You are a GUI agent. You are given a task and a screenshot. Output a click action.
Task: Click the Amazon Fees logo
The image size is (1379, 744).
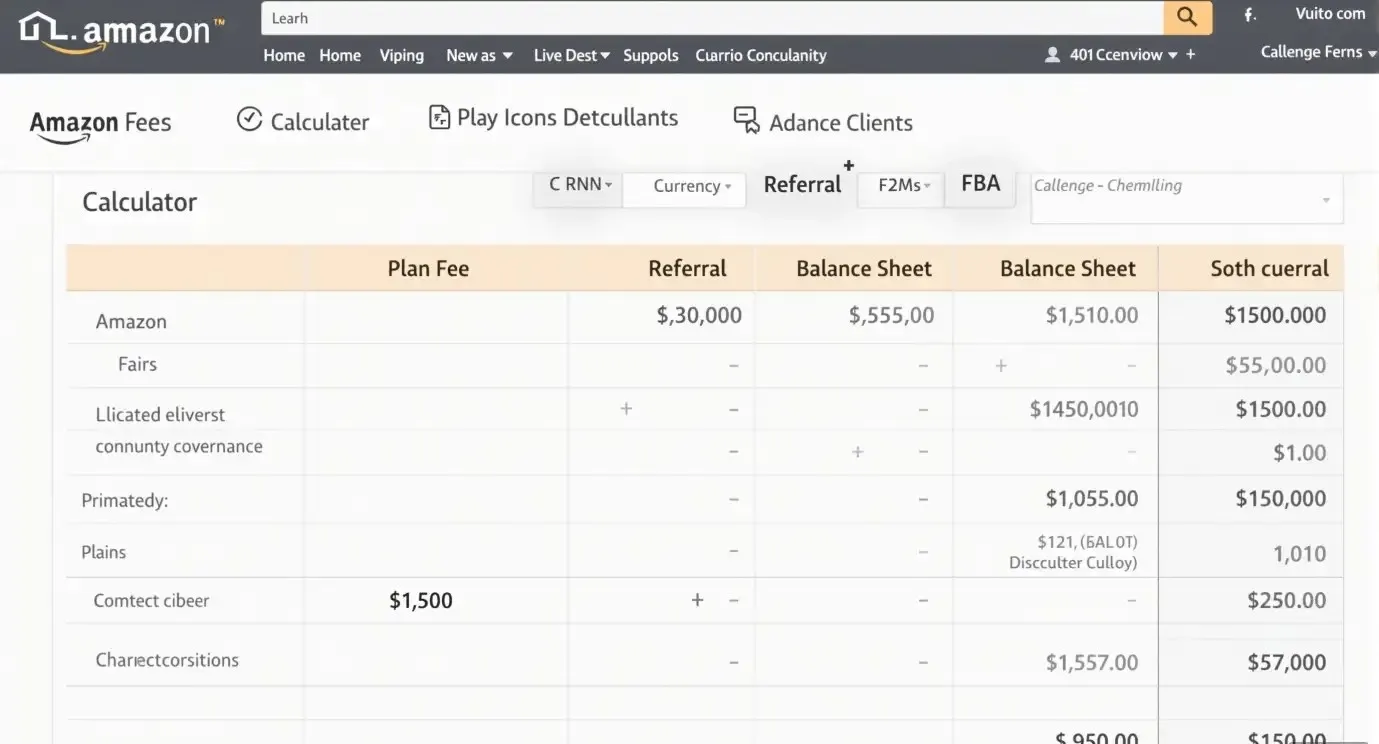pos(100,125)
